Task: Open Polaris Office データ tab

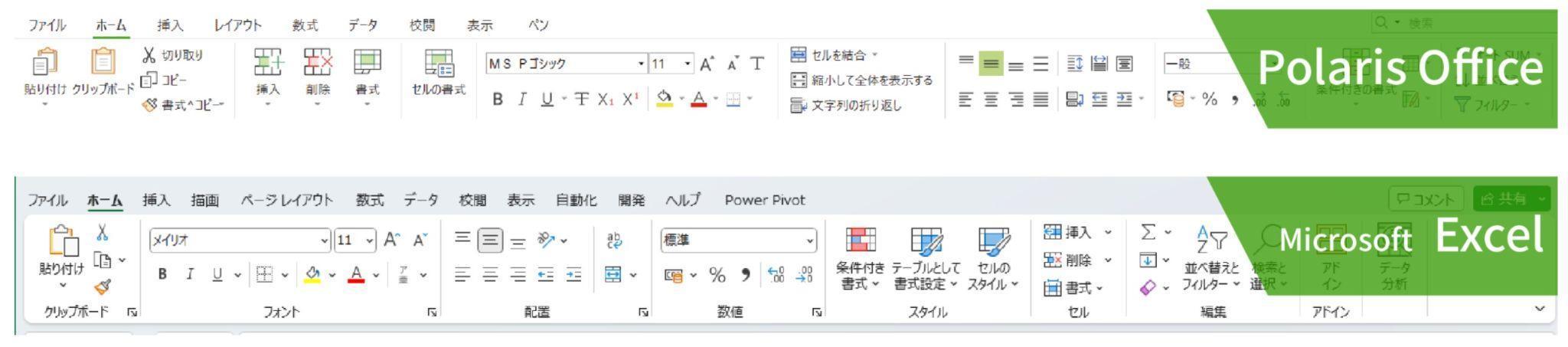Action: point(363,25)
